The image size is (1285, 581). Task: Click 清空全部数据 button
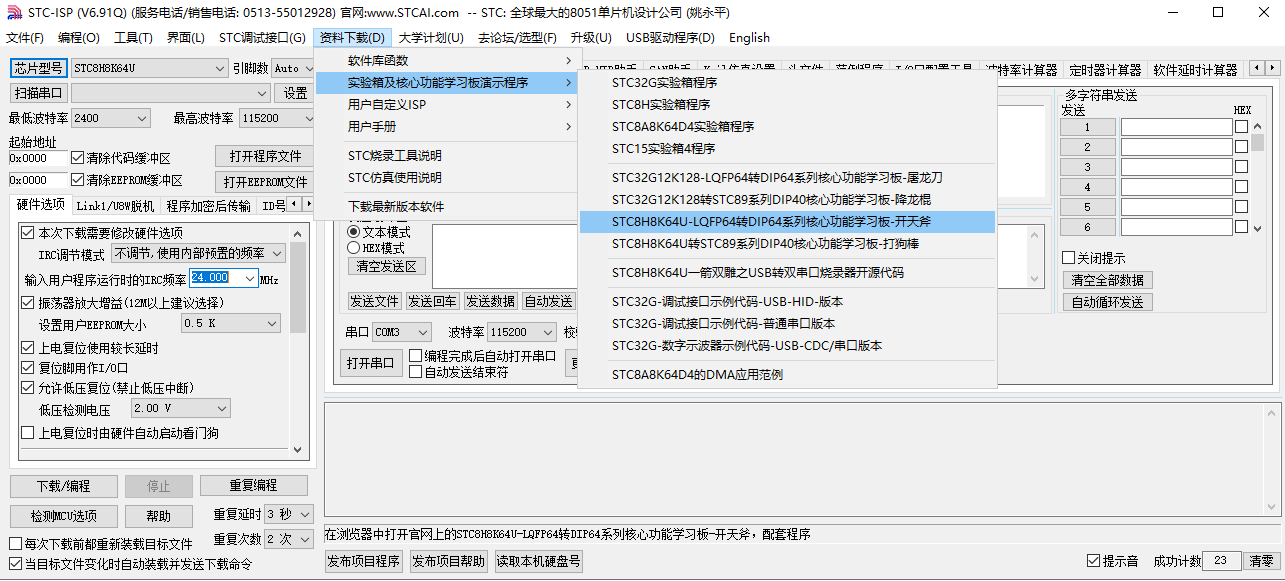click(1107, 280)
